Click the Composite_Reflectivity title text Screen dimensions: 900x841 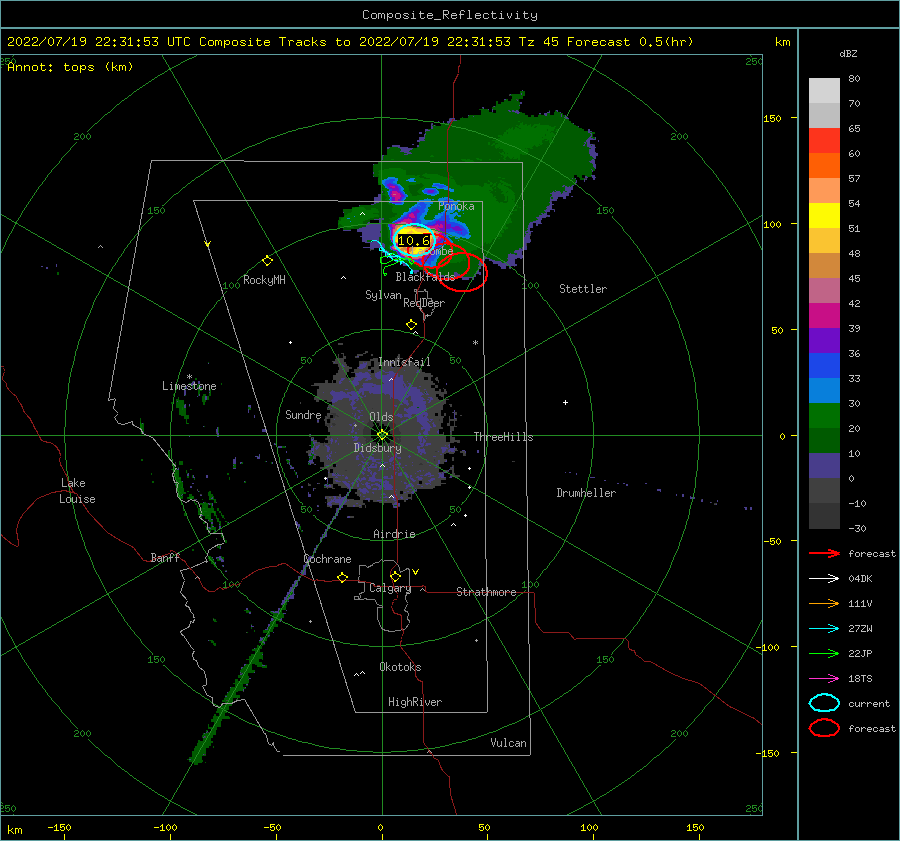[450, 15]
